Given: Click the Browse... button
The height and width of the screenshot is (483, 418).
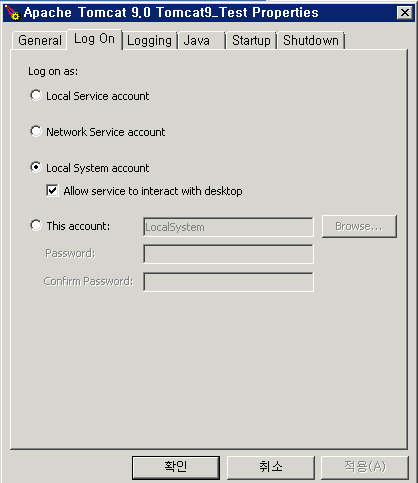Looking at the screenshot, I should click(x=359, y=226).
